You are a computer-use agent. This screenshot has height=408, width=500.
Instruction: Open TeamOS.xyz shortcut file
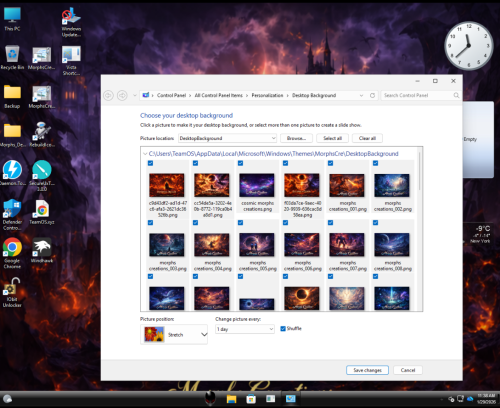[x=42, y=212]
